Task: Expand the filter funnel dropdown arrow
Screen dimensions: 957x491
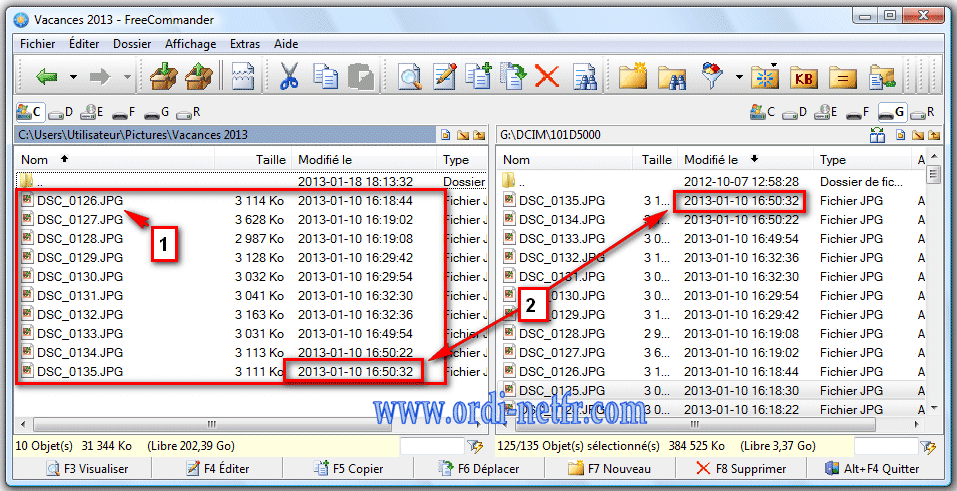Action: click(x=739, y=77)
